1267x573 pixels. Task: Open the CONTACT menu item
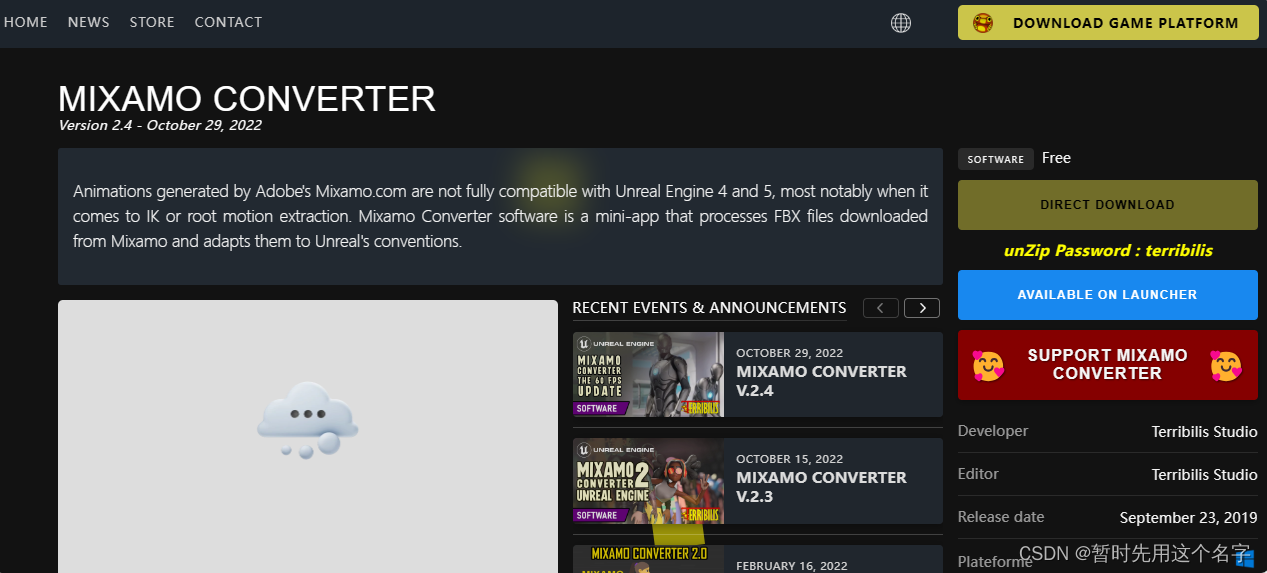[228, 22]
